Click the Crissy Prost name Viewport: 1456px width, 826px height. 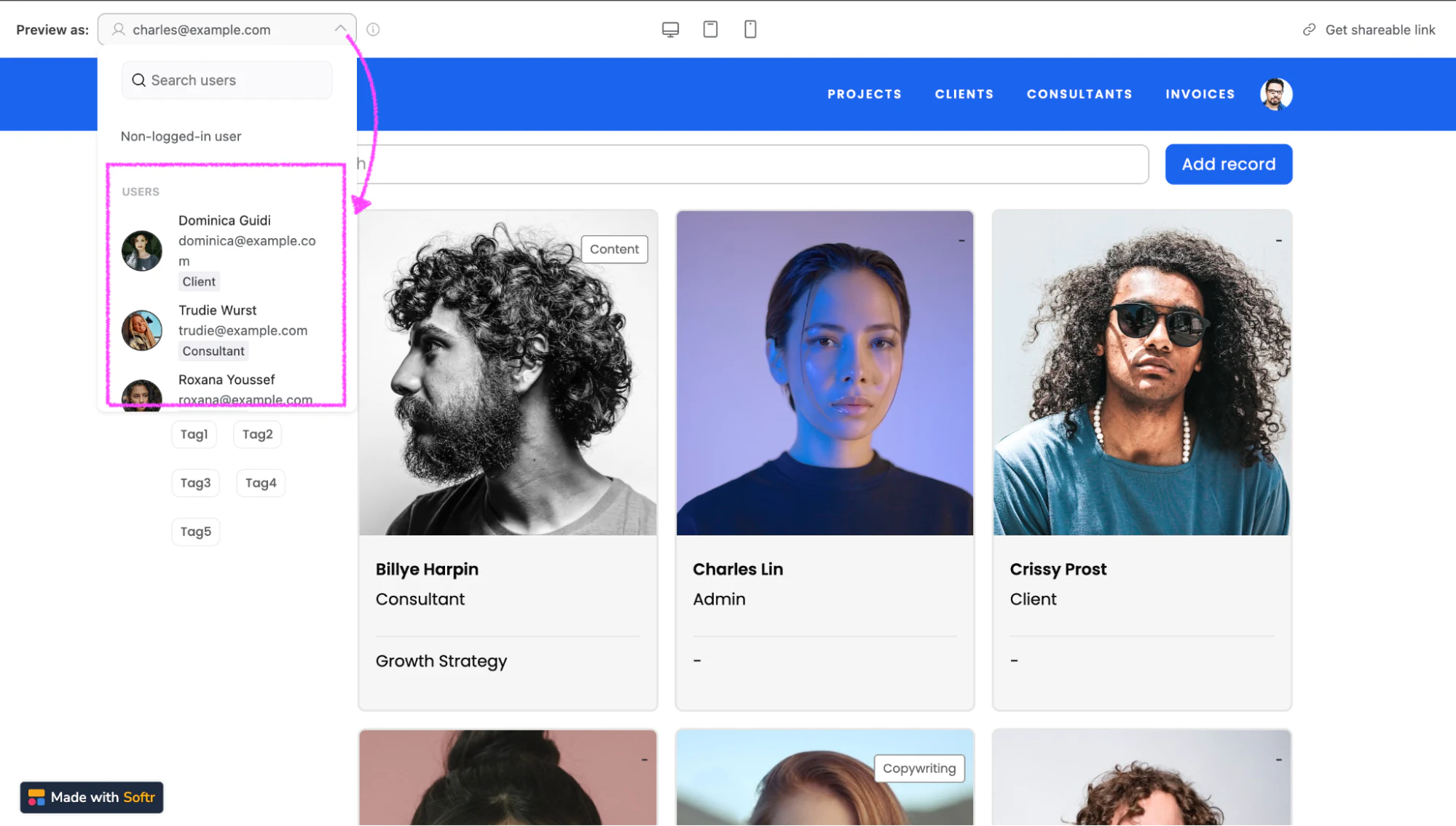point(1058,570)
